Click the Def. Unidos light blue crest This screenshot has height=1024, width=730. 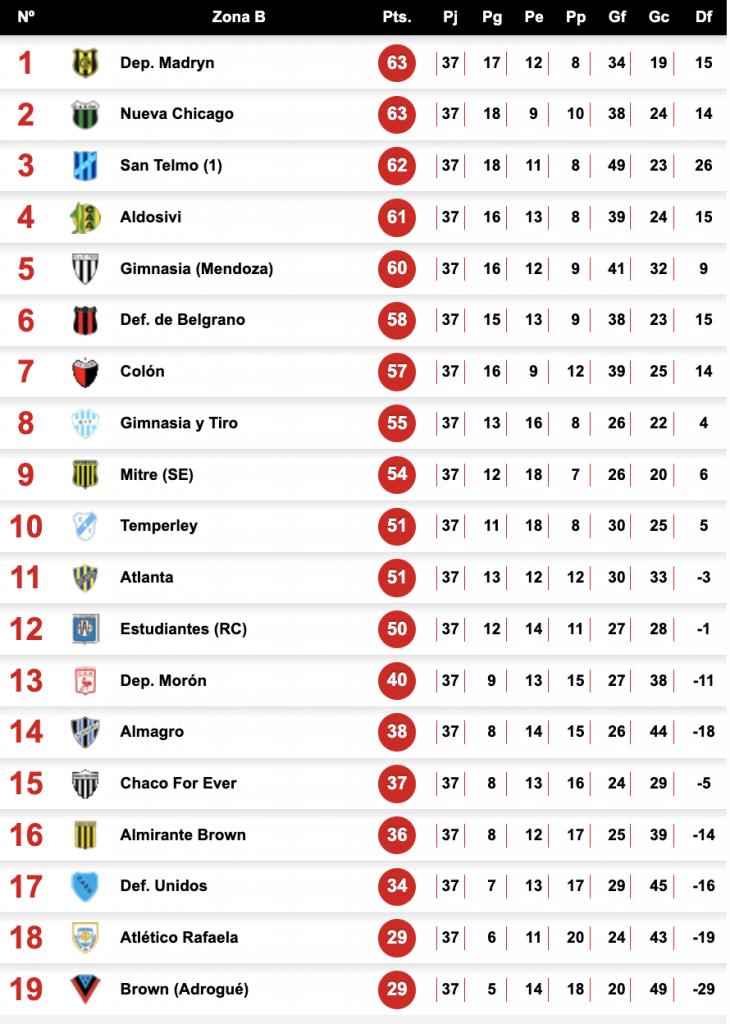85,886
